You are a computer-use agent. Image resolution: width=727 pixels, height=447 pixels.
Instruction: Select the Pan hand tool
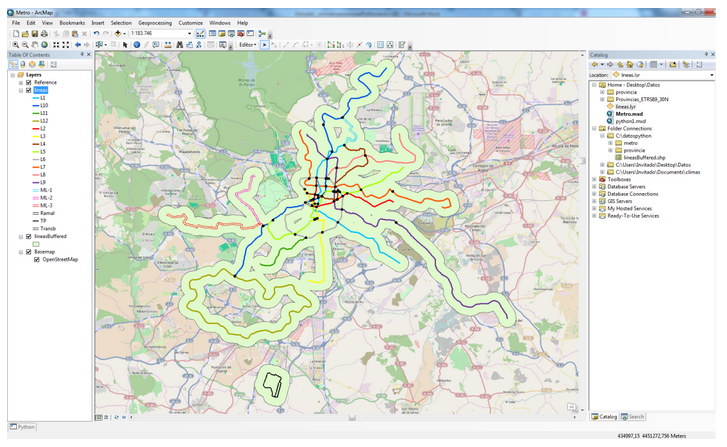pyautogui.click(x=35, y=45)
